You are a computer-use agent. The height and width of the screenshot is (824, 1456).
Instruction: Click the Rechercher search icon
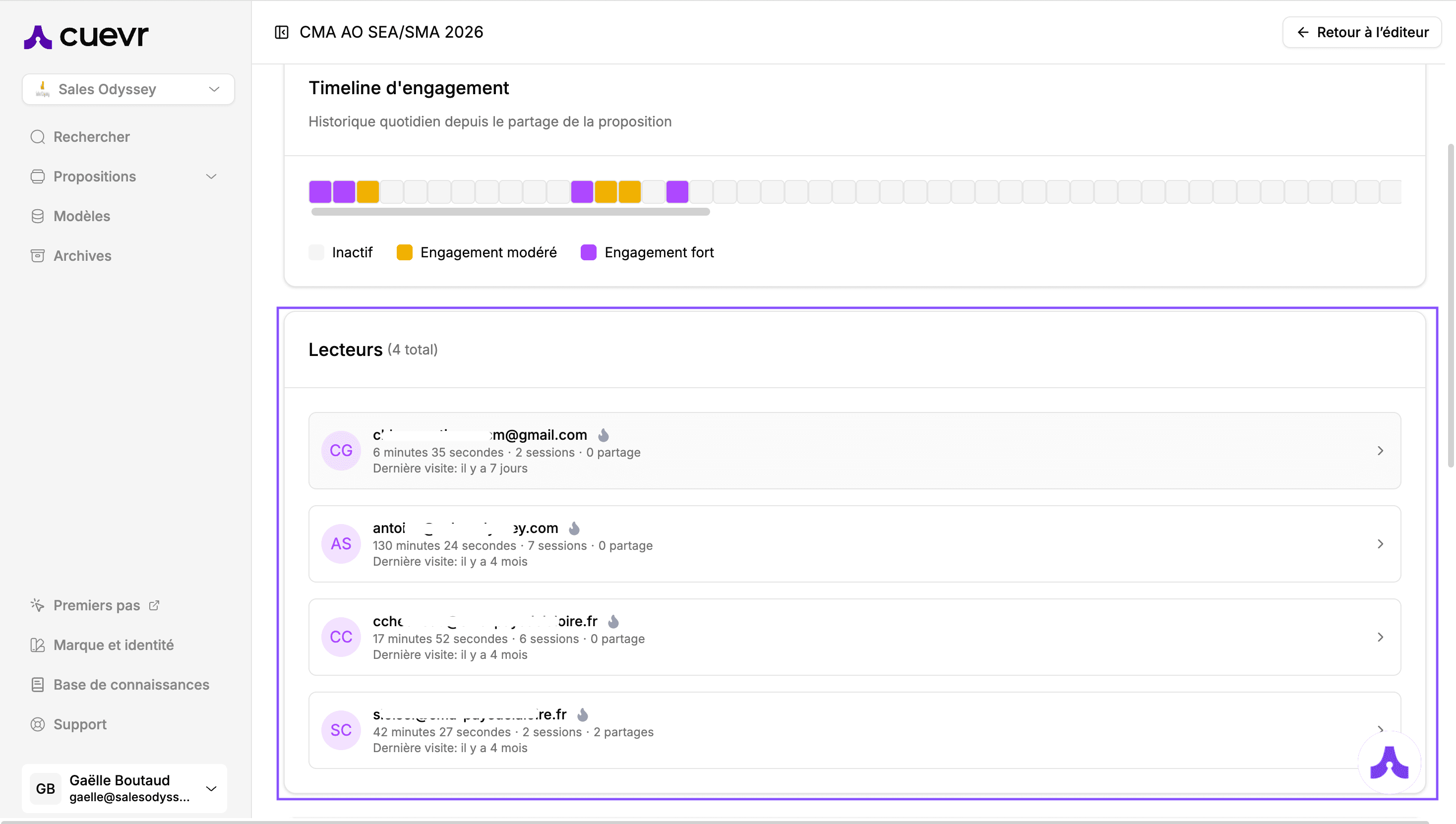pyautogui.click(x=37, y=137)
